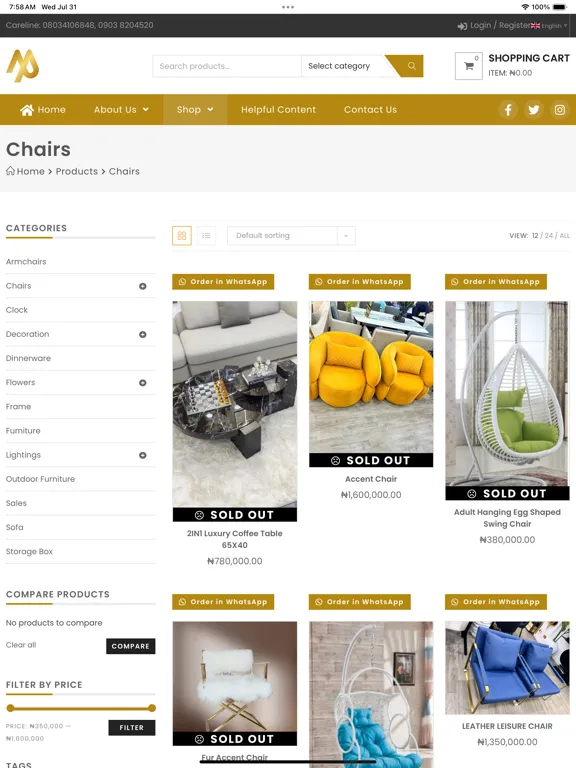This screenshot has width=576, height=768.
Task: Open Contact Us page
Action: [x=370, y=110]
